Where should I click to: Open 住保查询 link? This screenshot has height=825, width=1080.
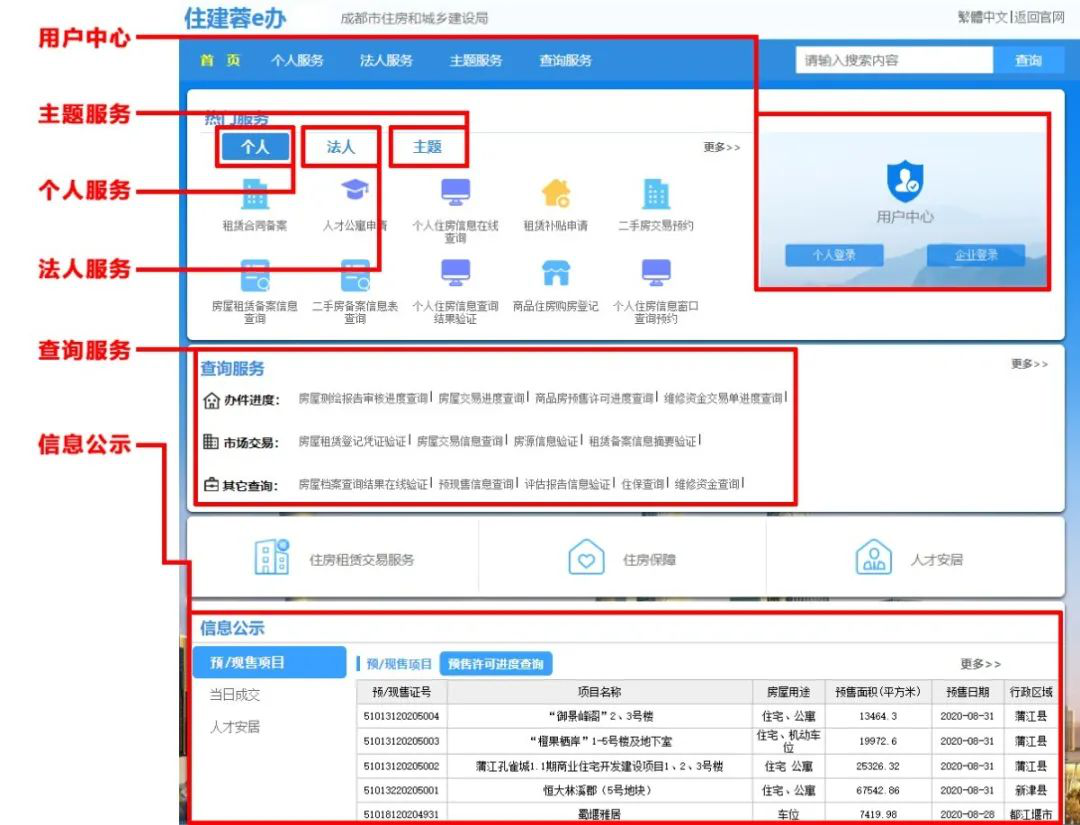click(643, 484)
